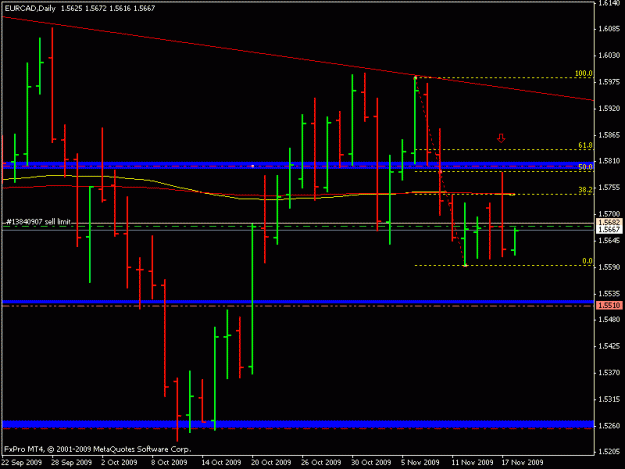
Task: Click the red 1.5510 price tag
Action: tap(609, 306)
